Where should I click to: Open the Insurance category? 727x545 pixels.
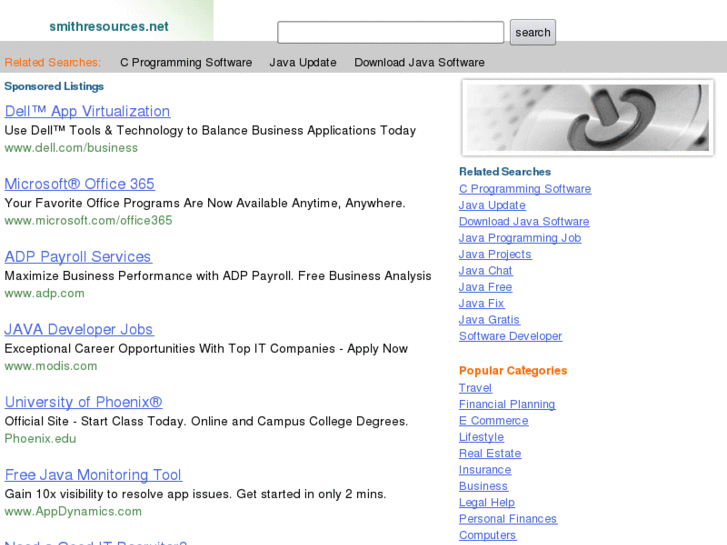point(485,470)
